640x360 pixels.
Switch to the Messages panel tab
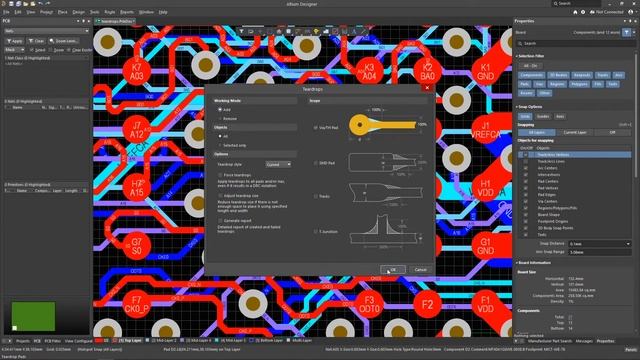pos(584,341)
